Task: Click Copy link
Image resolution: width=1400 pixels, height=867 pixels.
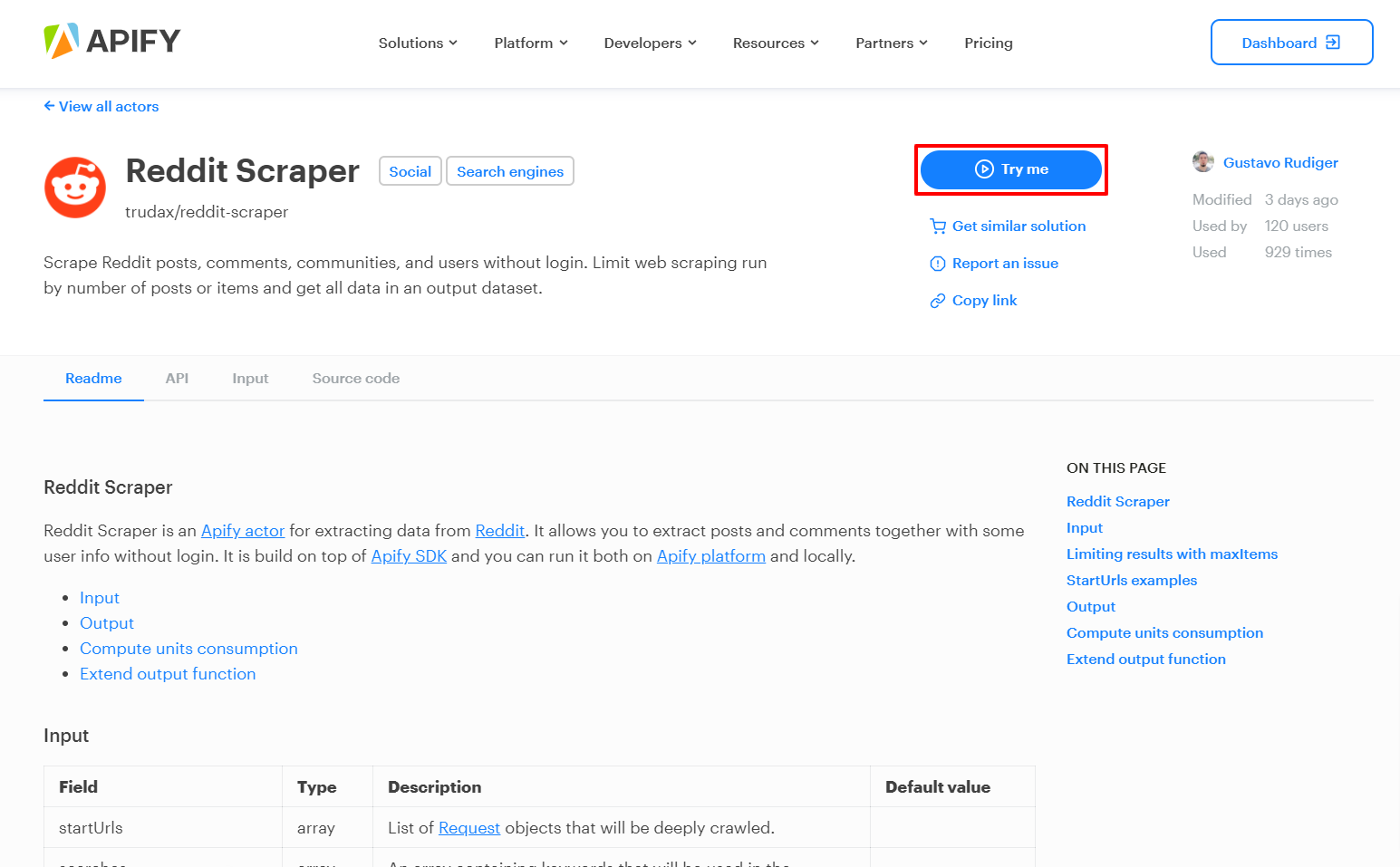Action: tap(984, 301)
